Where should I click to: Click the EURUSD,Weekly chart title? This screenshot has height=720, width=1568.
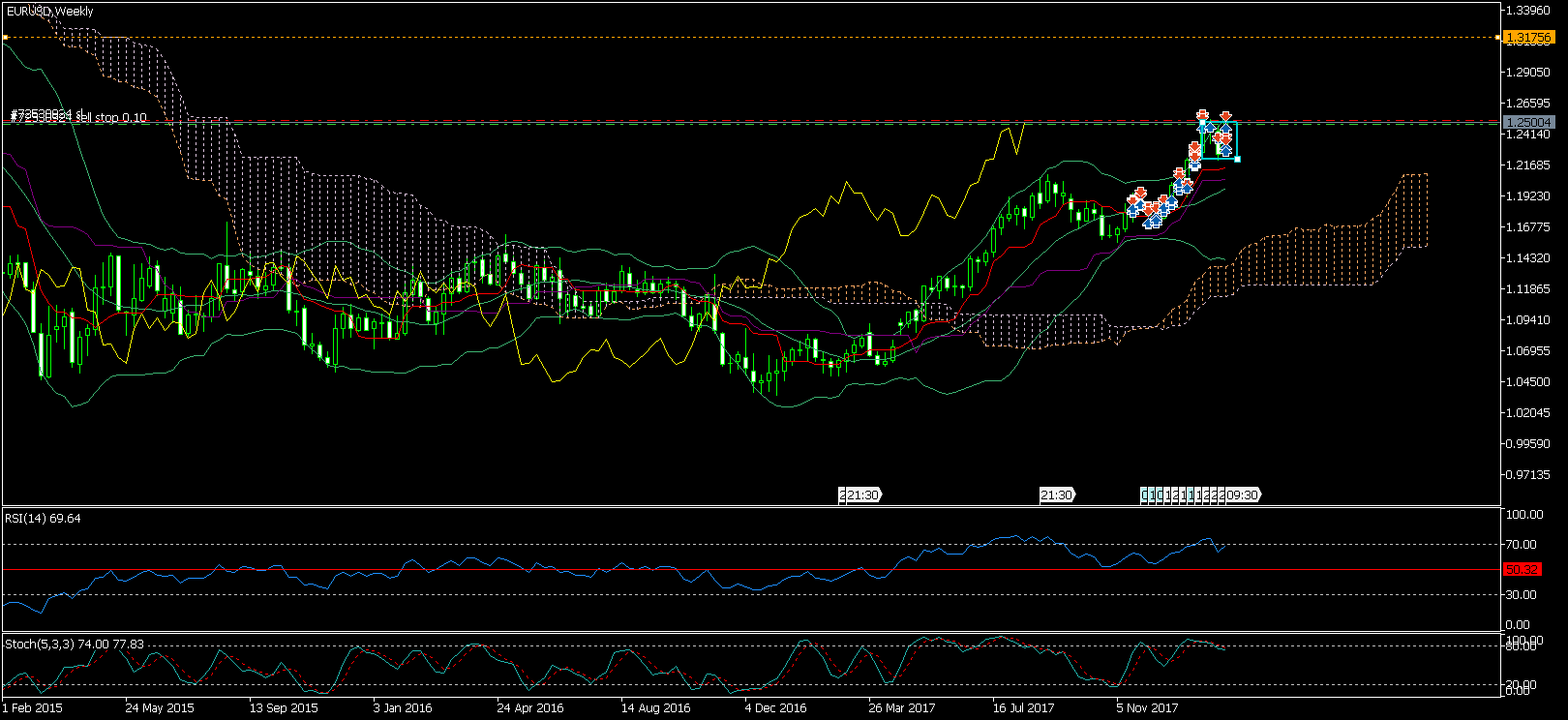[x=50, y=12]
